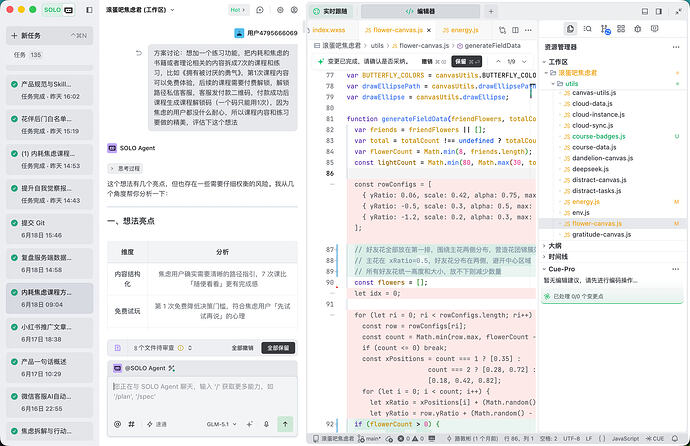Collapse the Cue-Pro panel

(x=561, y=269)
